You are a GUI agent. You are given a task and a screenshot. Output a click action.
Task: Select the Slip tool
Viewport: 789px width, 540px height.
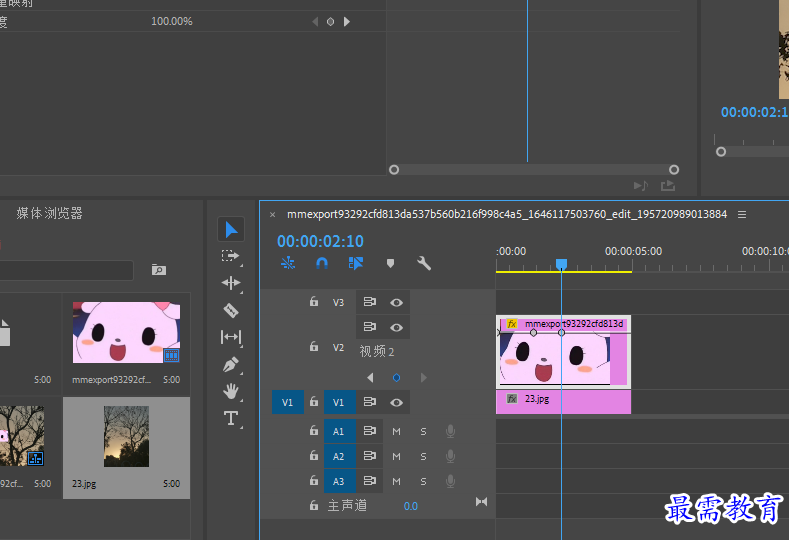(230, 337)
